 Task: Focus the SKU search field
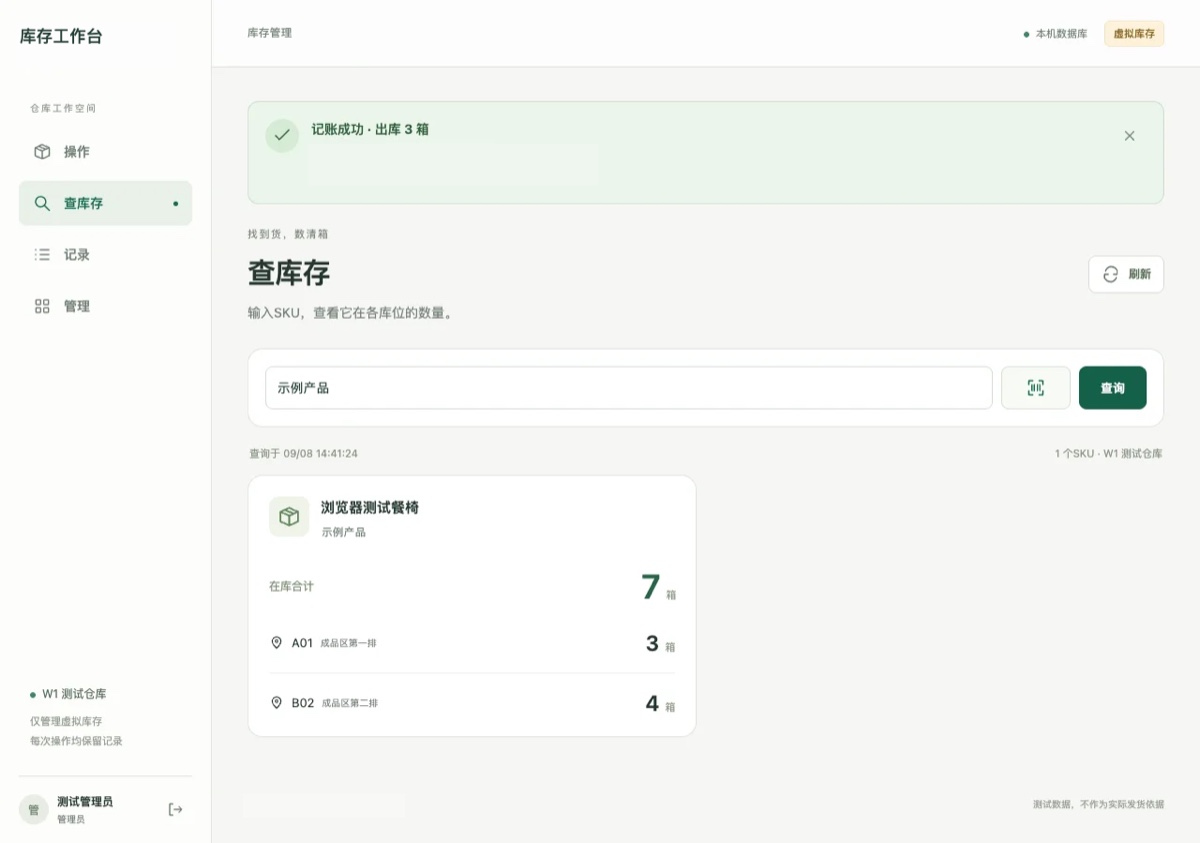point(628,388)
